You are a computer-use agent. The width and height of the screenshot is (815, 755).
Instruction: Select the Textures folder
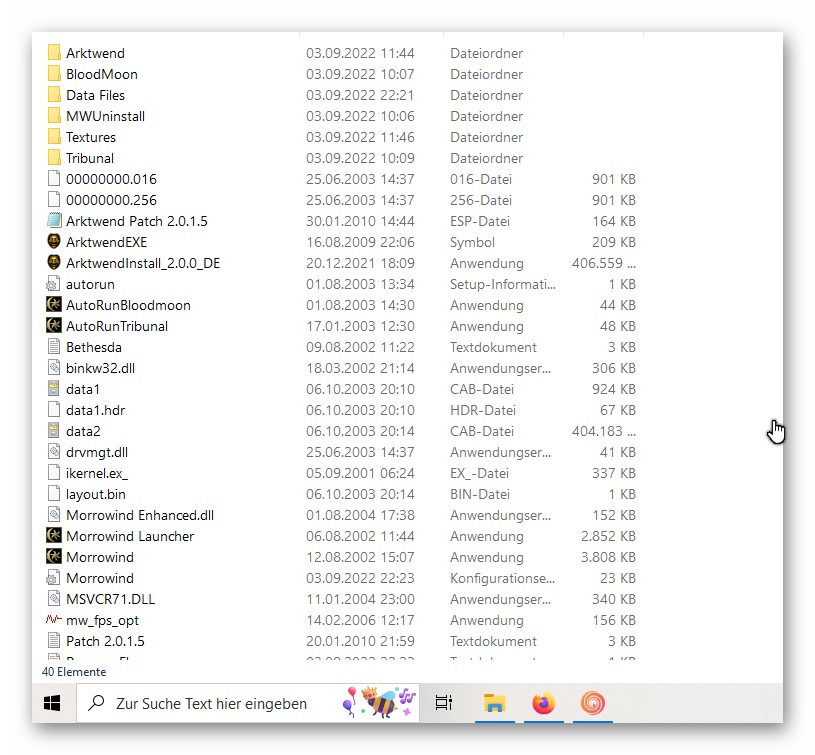[90, 137]
